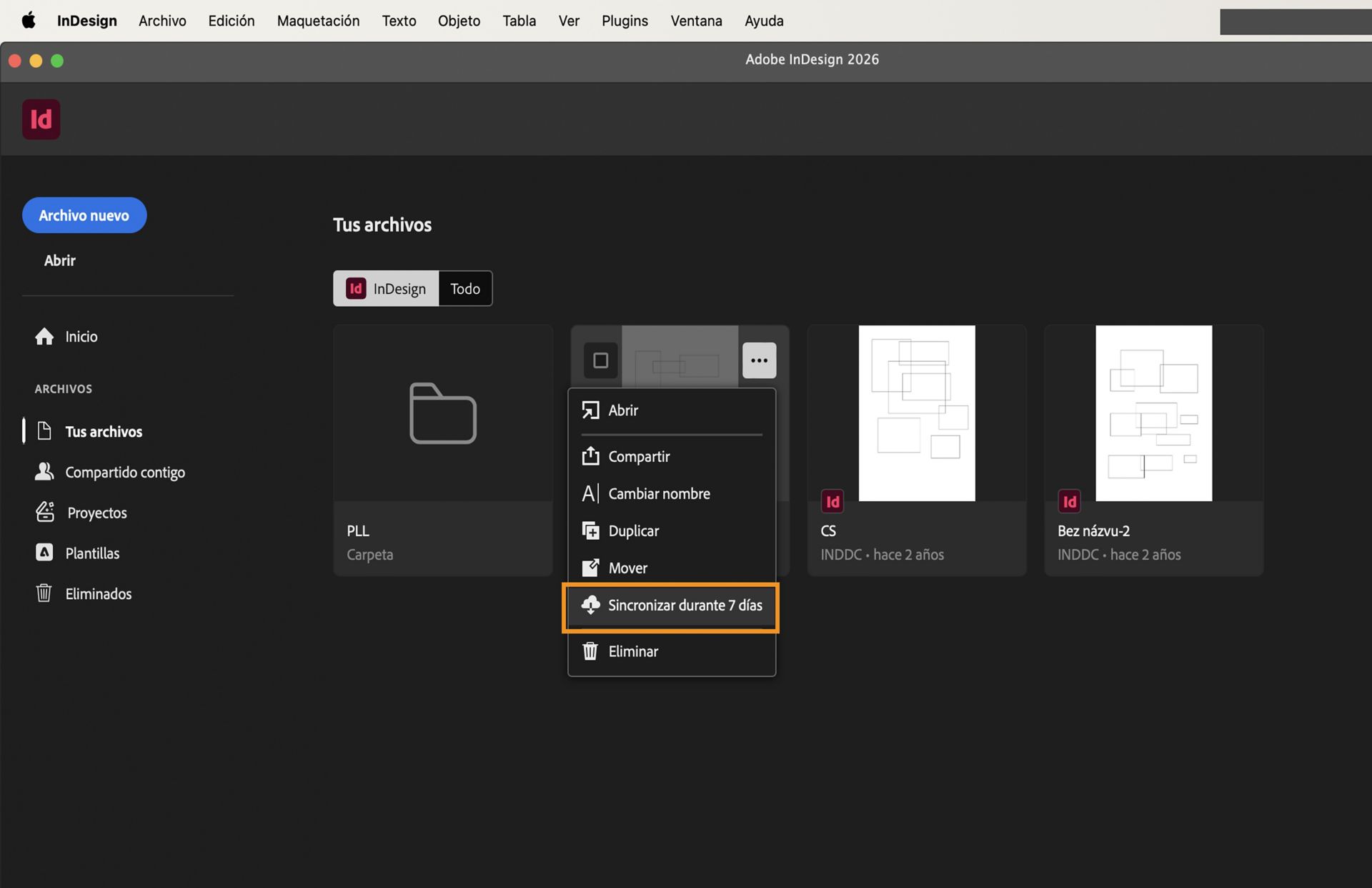Viewport: 1372px width, 888px height.
Task: Select Tus archivos in the sidebar
Action: 104,431
